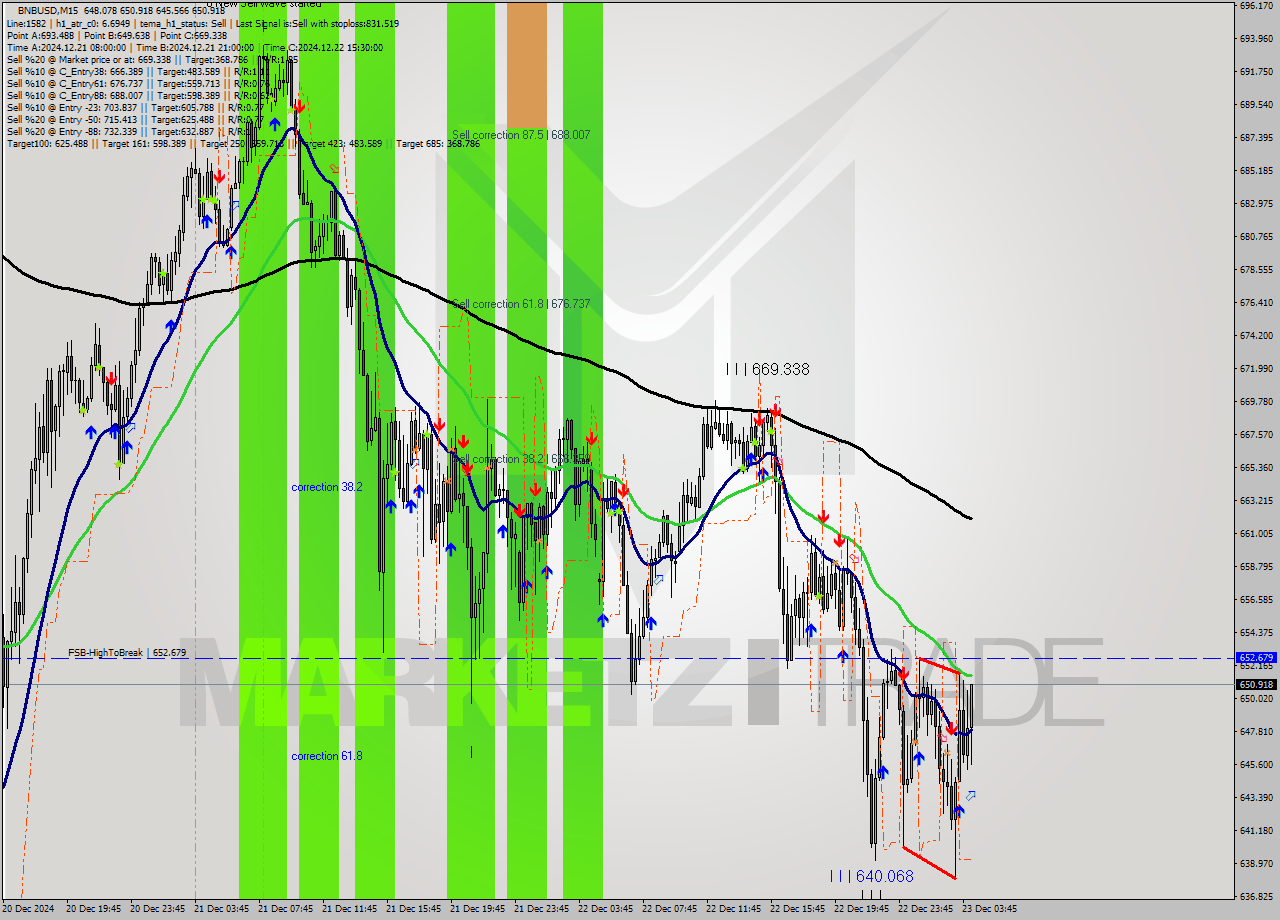Click the orange highlighted session band

[527, 63]
